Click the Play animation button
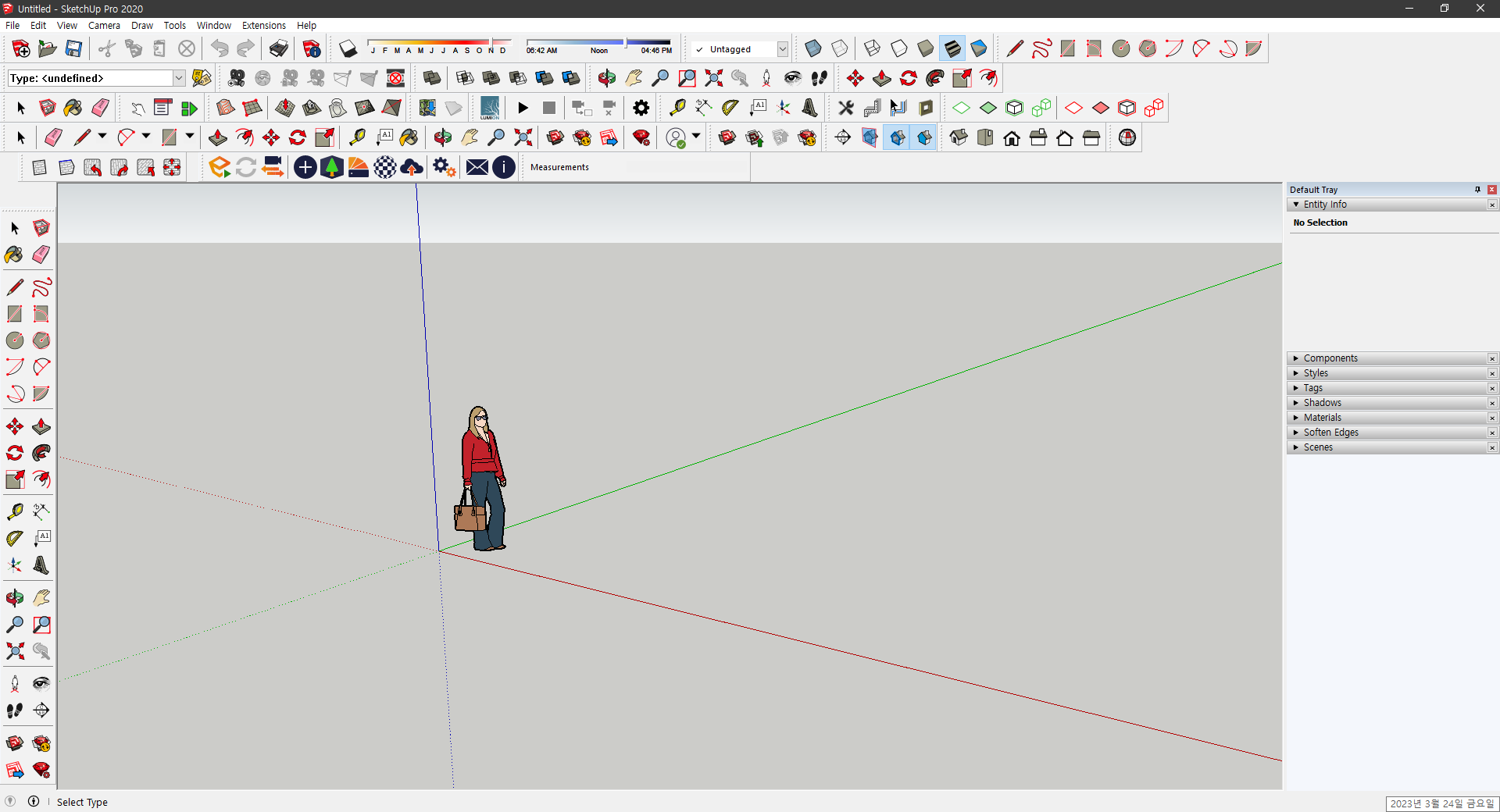The height and width of the screenshot is (812, 1500). tap(523, 108)
